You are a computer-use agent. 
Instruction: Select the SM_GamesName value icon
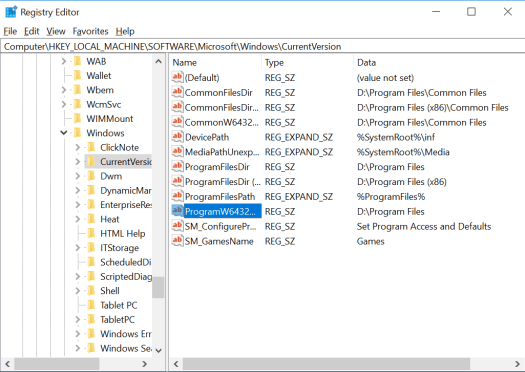tap(177, 241)
